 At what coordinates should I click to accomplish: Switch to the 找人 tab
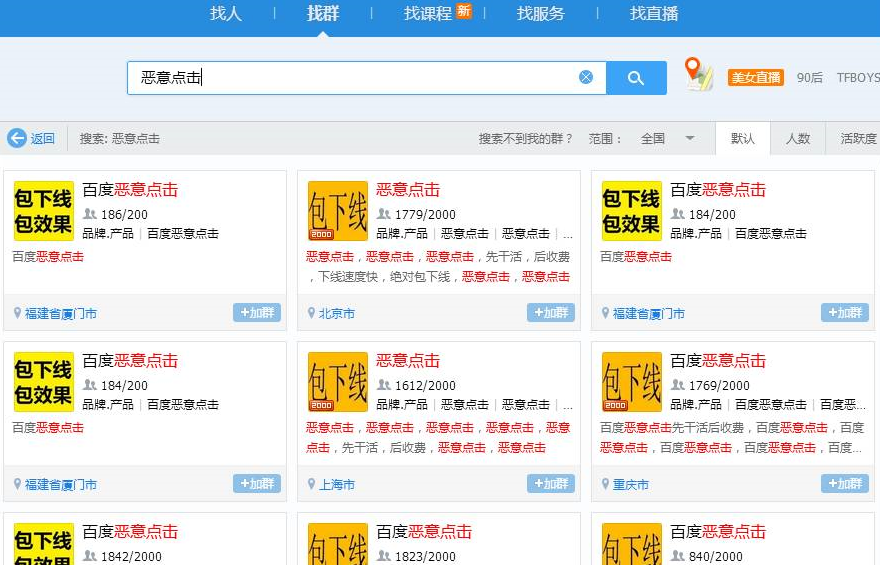coord(226,13)
